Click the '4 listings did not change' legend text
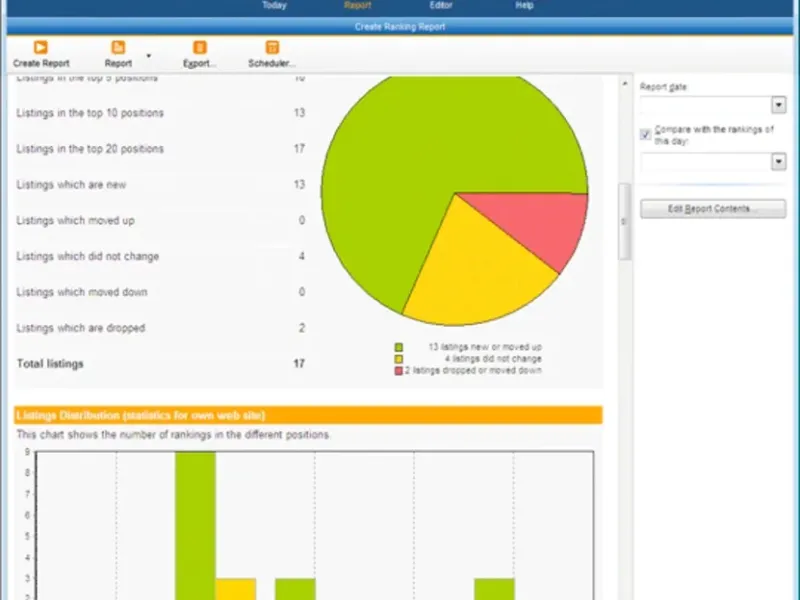The image size is (800, 600). click(493, 359)
